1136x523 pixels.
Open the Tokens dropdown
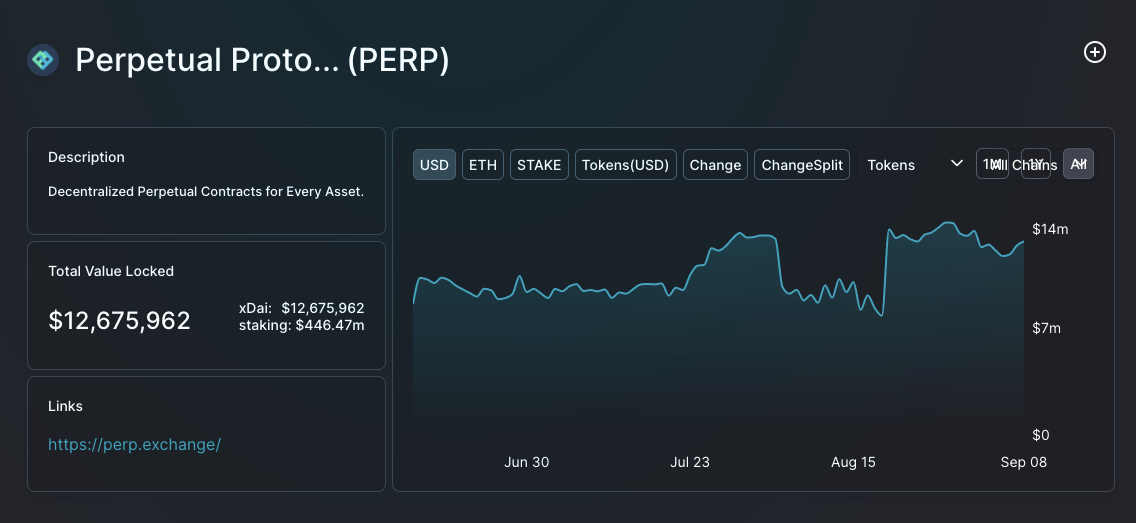pos(914,164)
